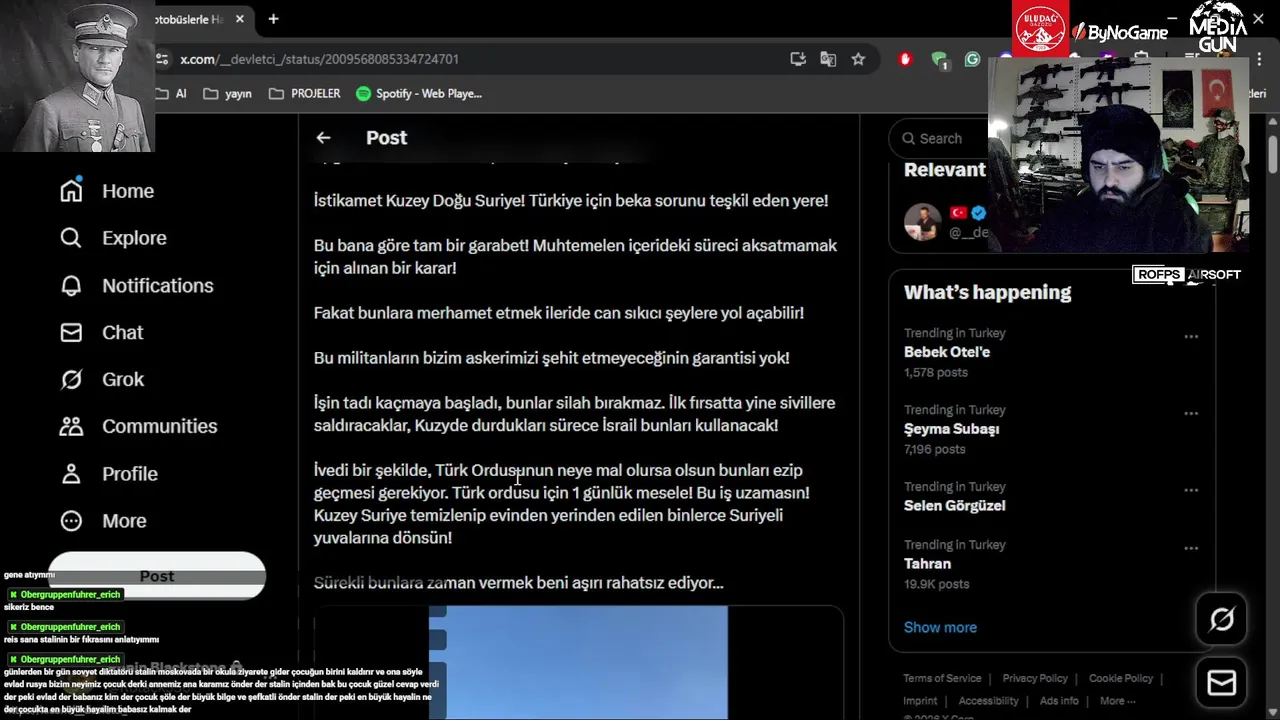Open the floating messages envelope button

(1221, 682)
